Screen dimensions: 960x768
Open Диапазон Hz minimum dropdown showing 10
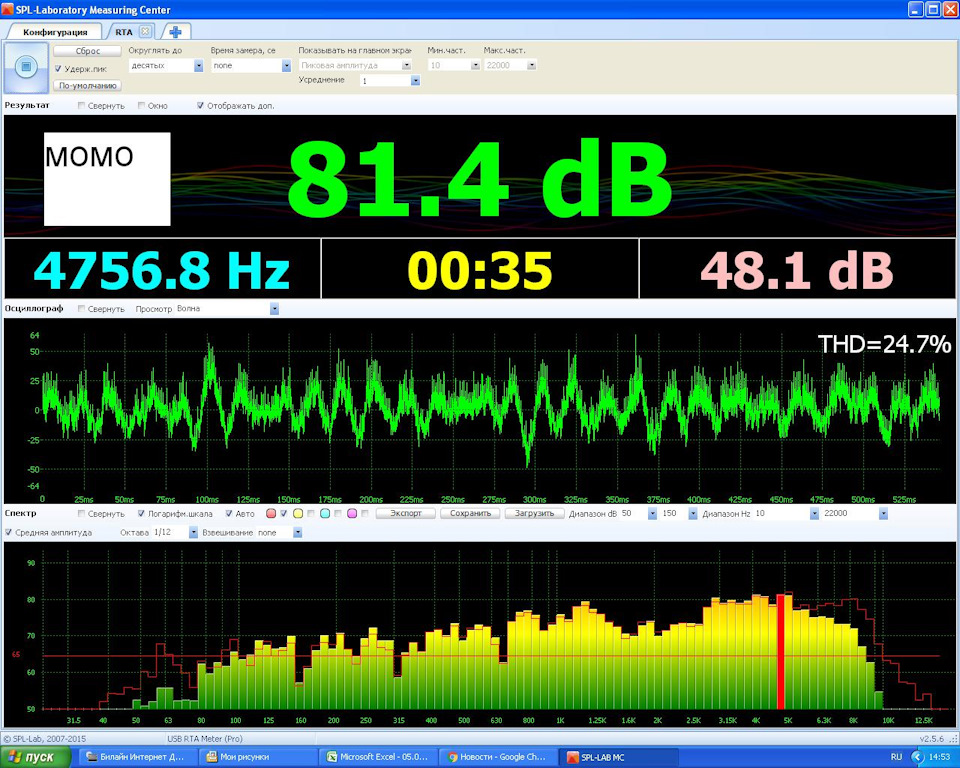pyautogui.click(x=814, y=513)
